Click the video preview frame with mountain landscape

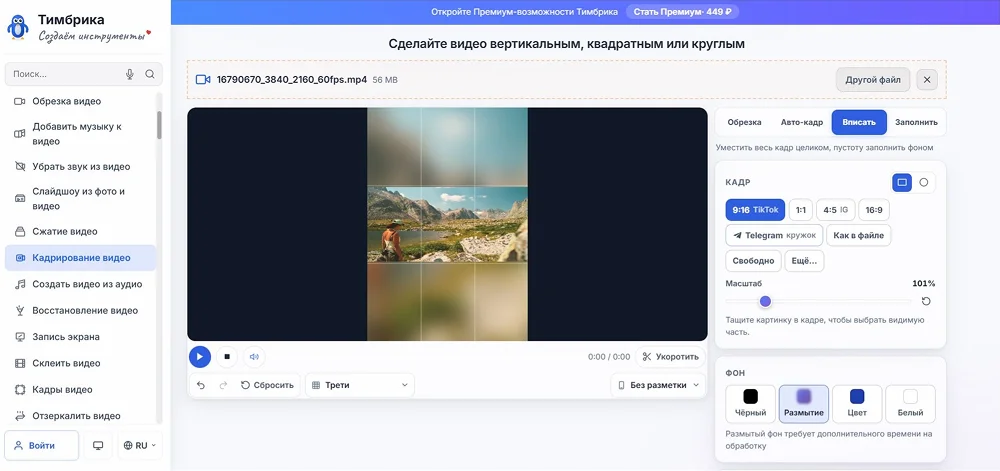coord(448,224)
